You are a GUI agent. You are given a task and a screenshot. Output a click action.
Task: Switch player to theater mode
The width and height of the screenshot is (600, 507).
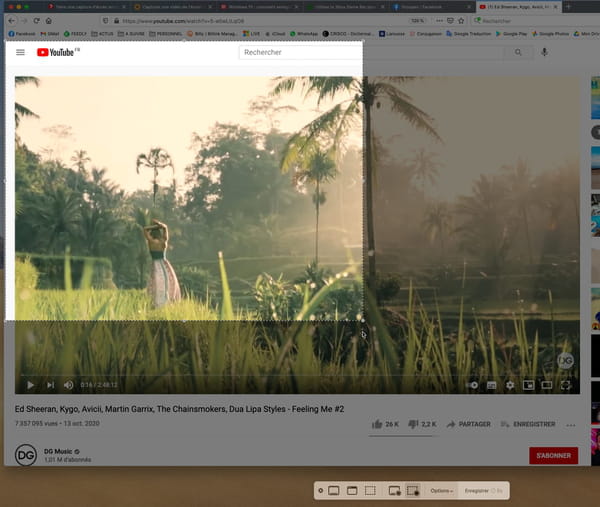click(x=546, y=385)
